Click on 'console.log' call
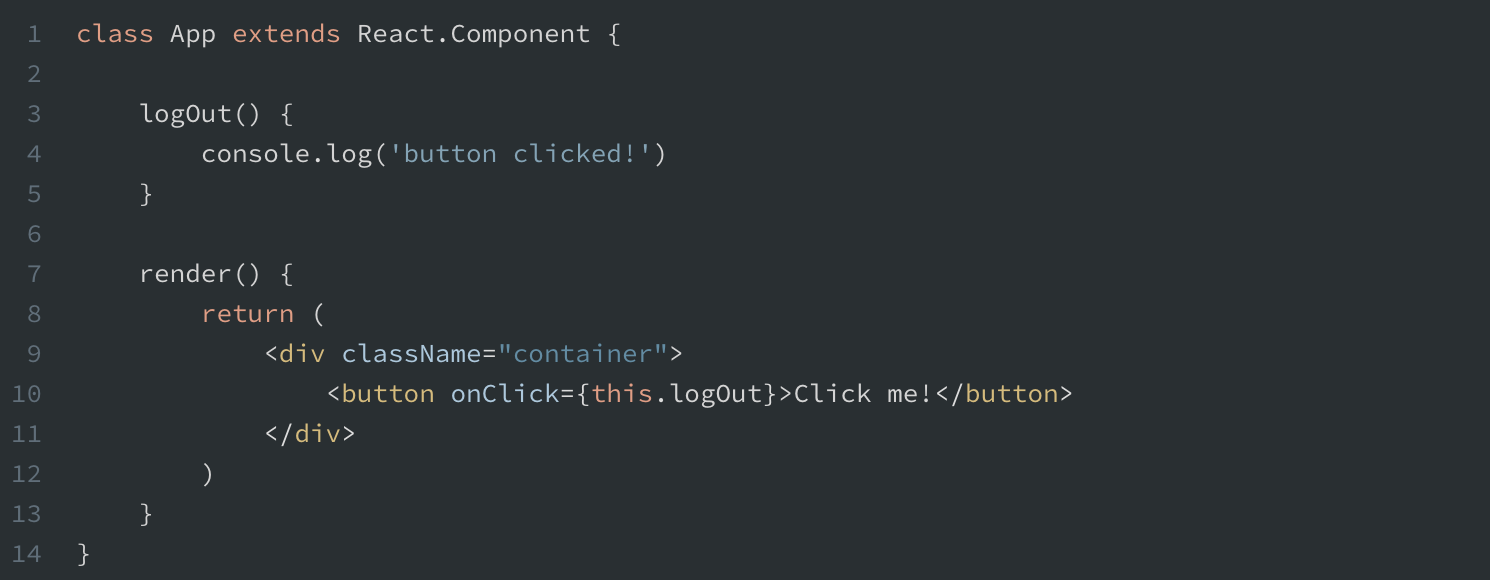The width and height of the screenshot is (1490, 580). pyautogui.click(x=287, y=155)
